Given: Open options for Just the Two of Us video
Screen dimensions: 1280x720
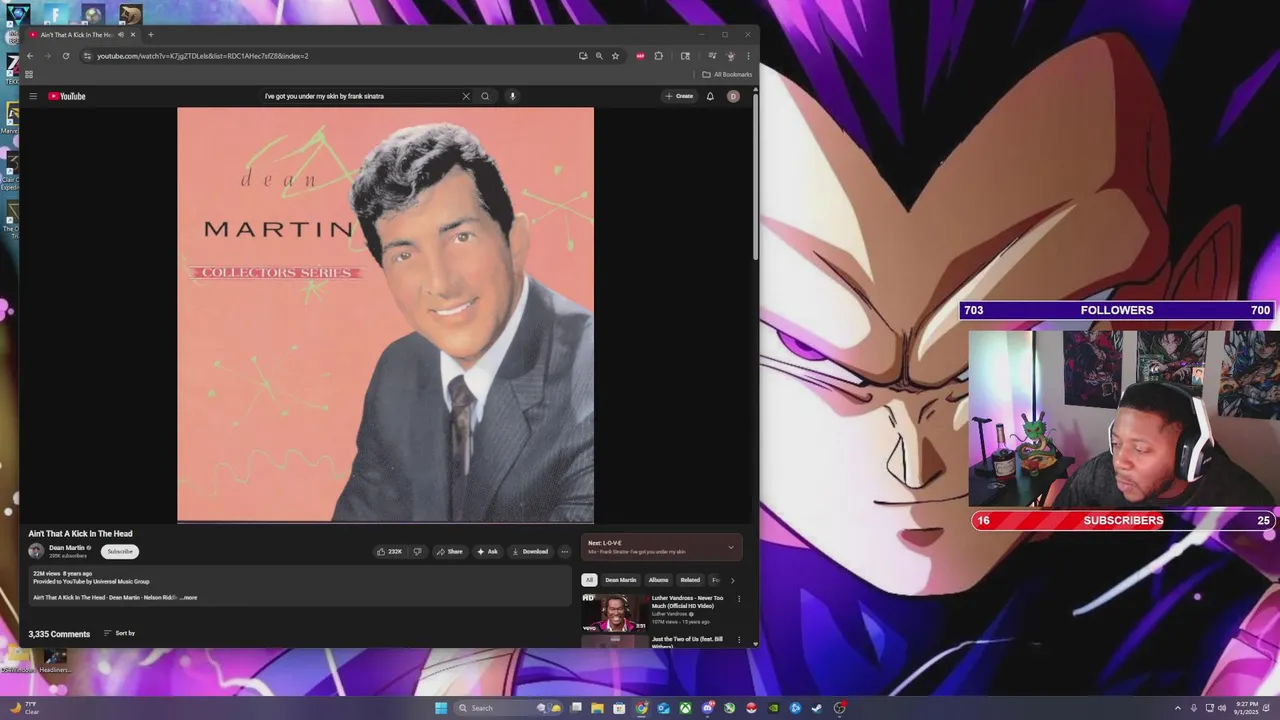Looking at the screenshot, I should pyautogui.click(x=739, y=640).
